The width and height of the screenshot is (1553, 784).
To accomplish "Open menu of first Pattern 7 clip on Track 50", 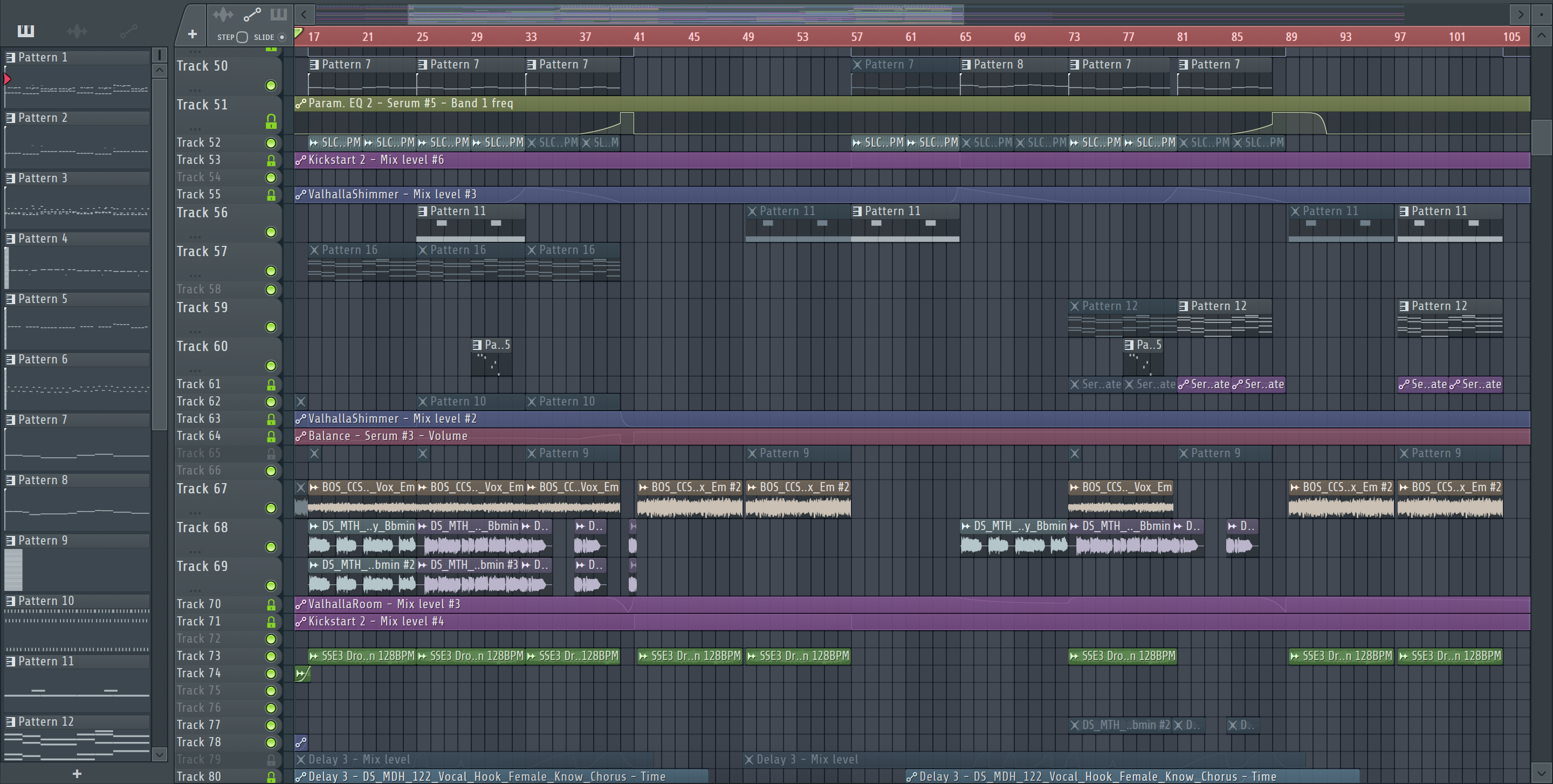I will (314, 65).
